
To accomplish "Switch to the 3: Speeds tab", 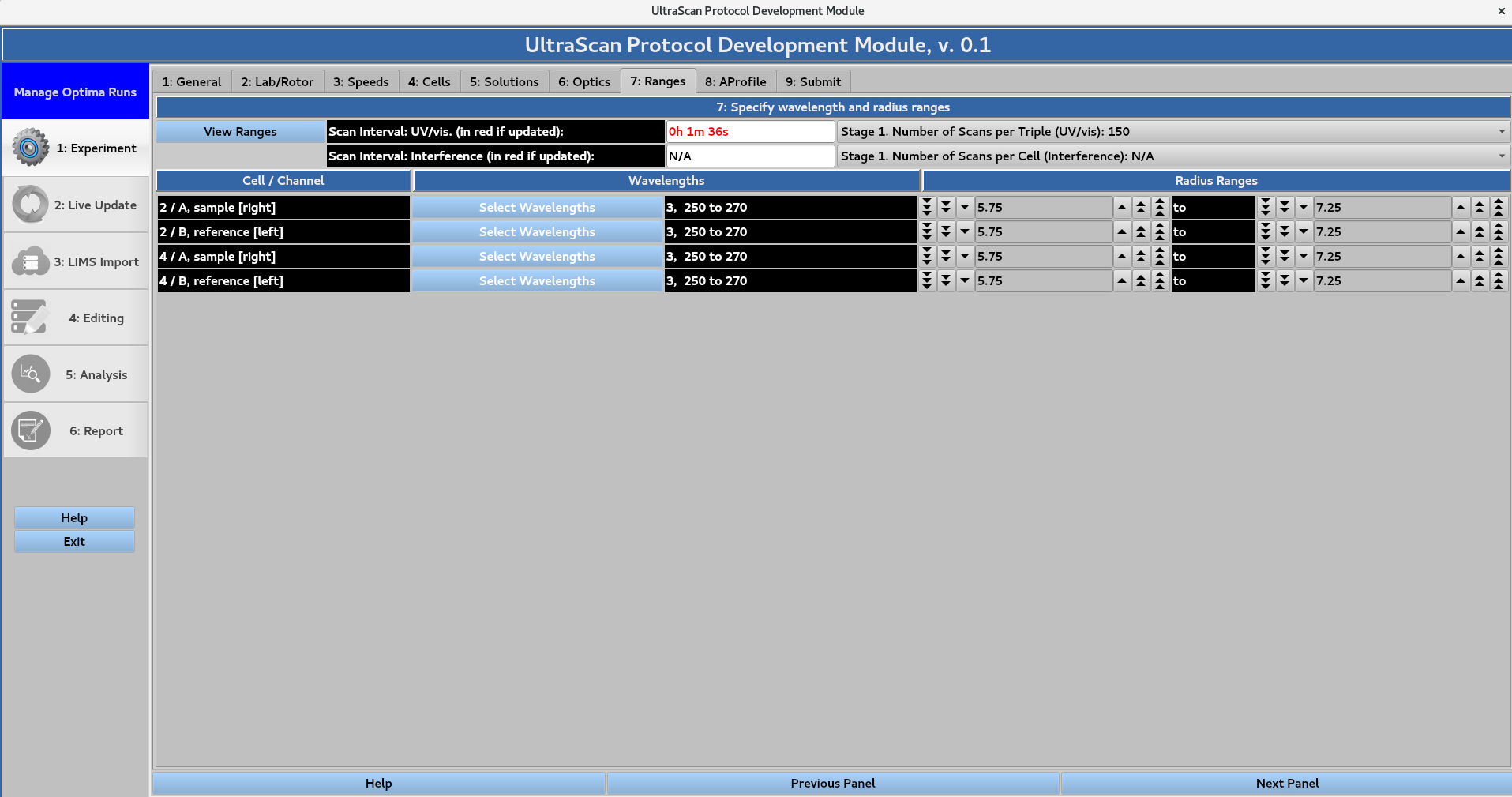I will click(x=360, y=81).
